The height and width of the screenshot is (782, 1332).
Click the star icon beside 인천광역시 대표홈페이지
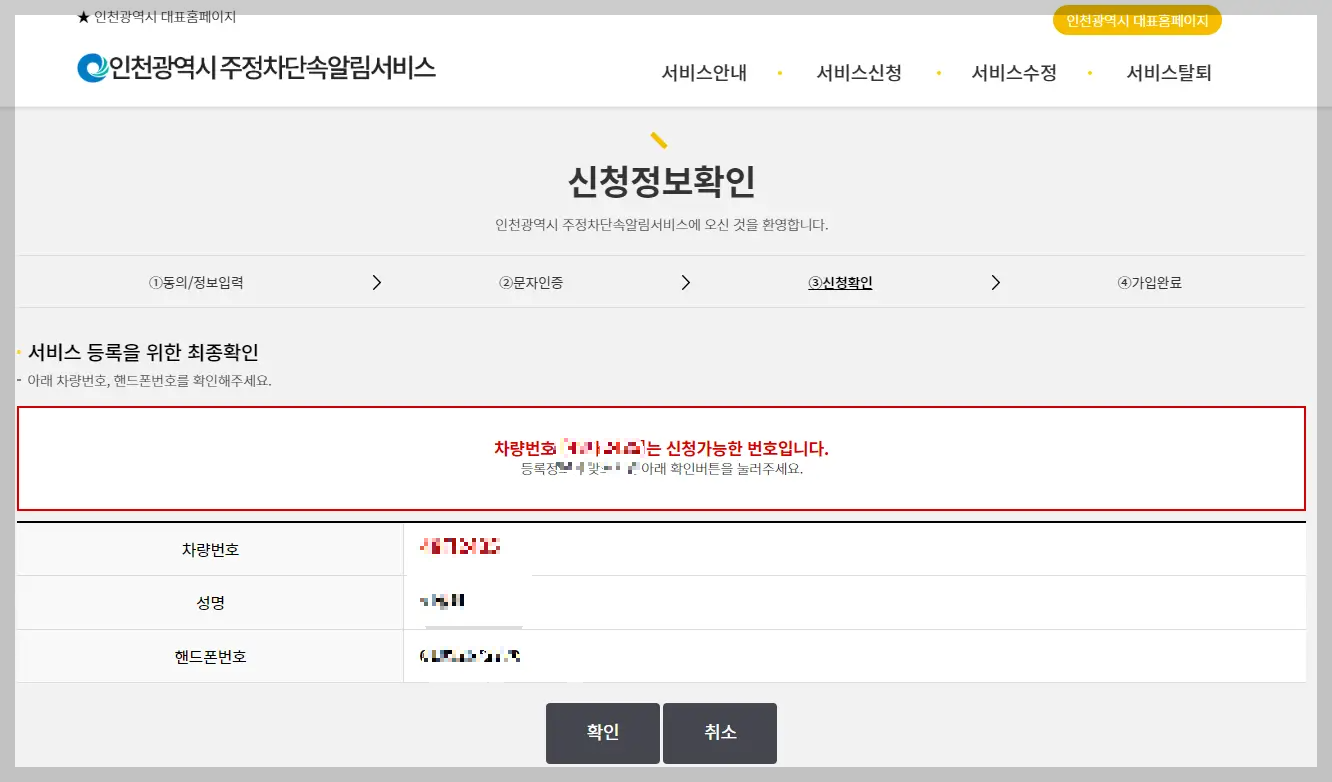(82, 14)
